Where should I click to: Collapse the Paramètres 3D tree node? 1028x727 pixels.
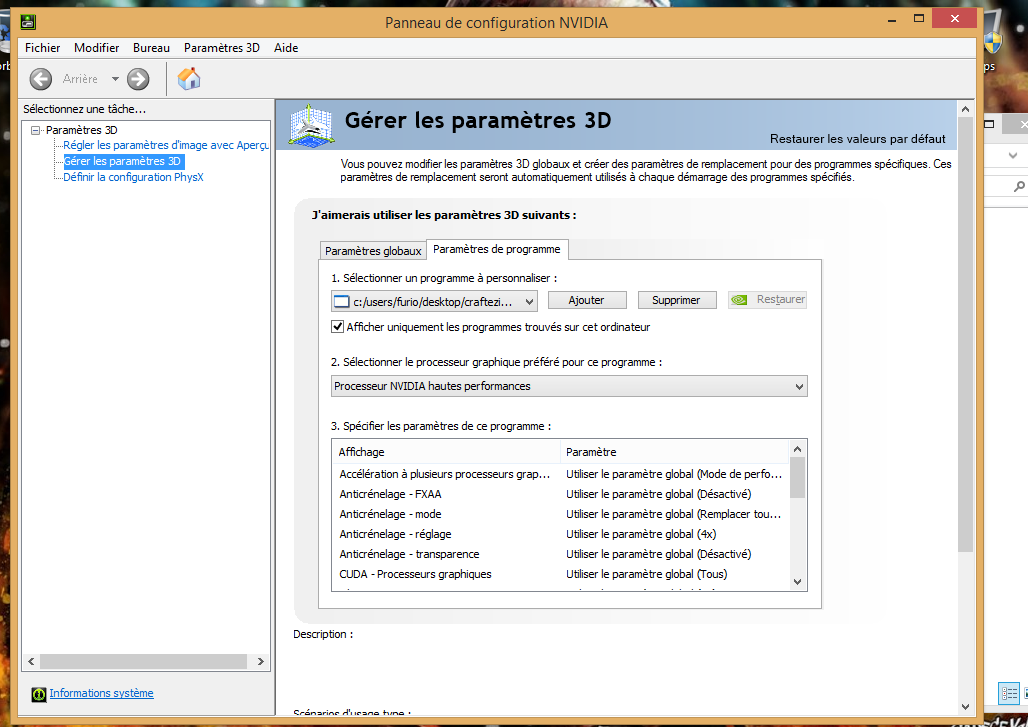click(36, 130)
